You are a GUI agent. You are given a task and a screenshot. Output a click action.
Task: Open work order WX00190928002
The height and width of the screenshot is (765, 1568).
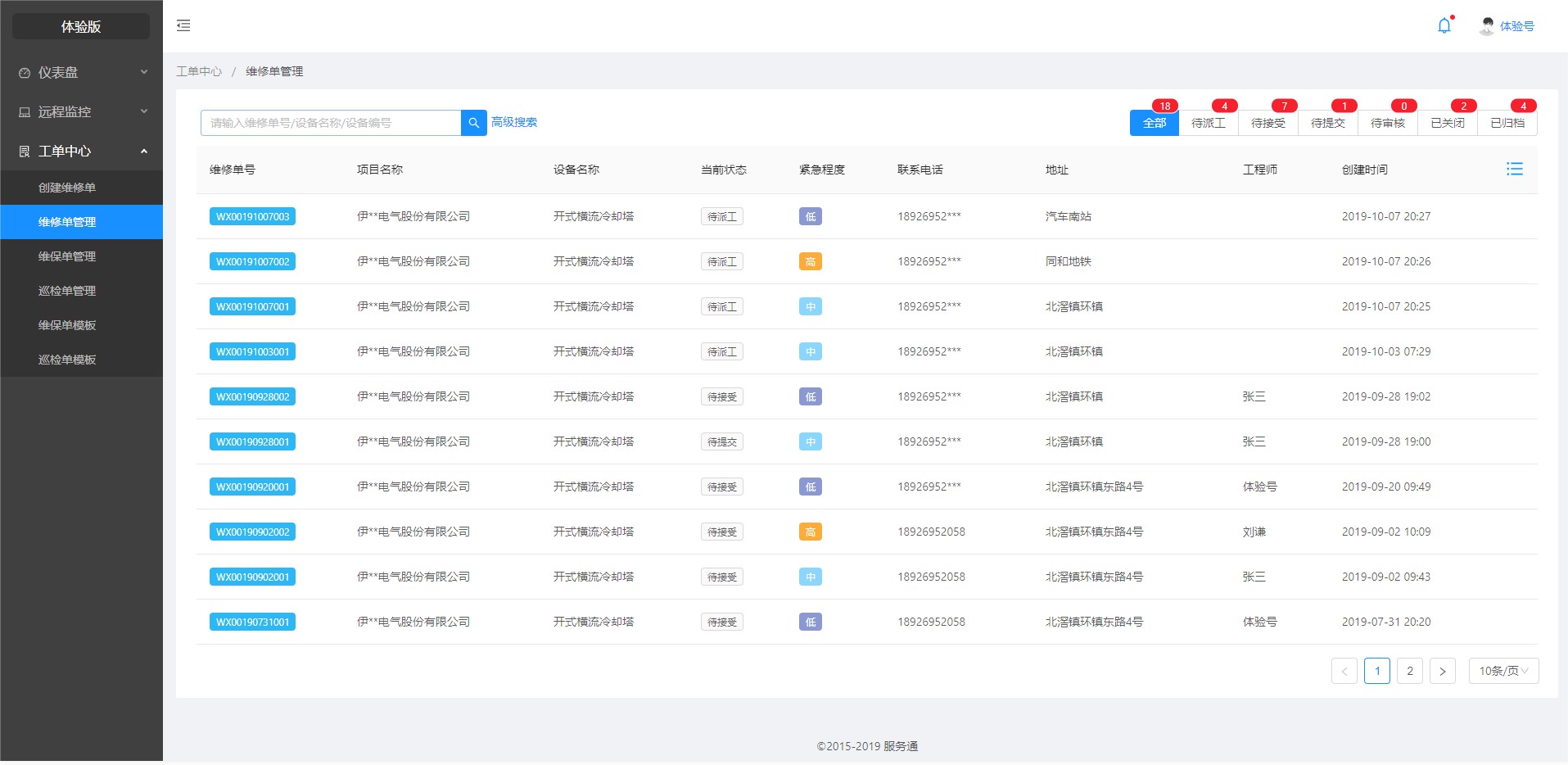(252, 396)
